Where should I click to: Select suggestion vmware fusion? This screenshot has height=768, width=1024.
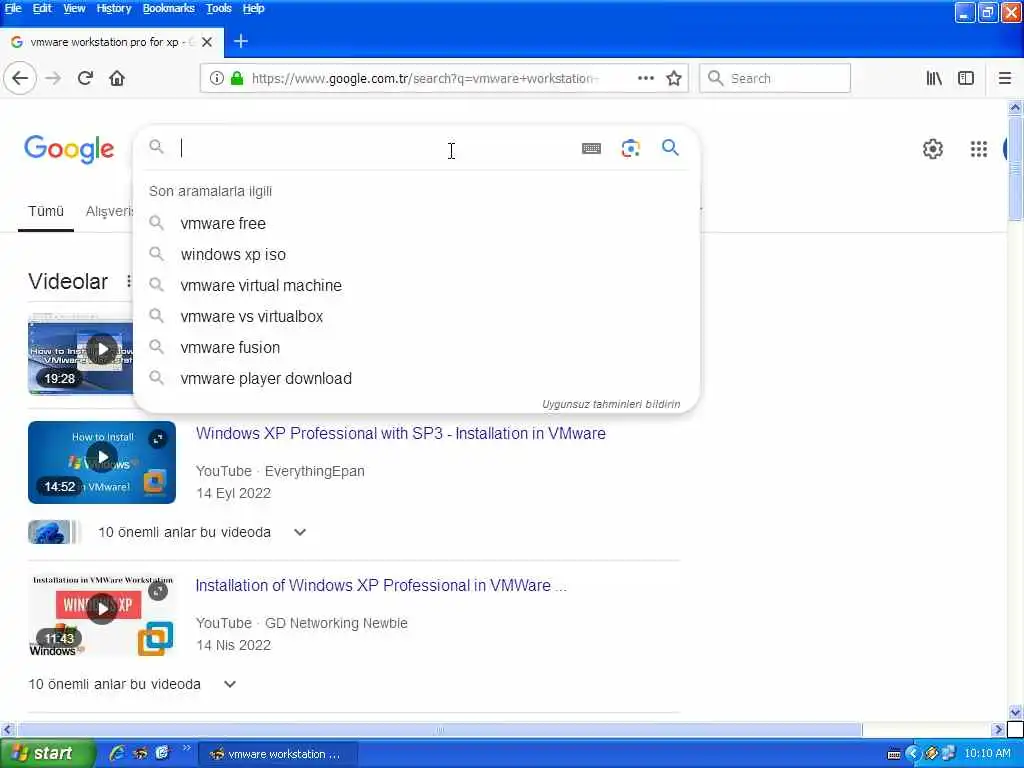pos(416,347)
